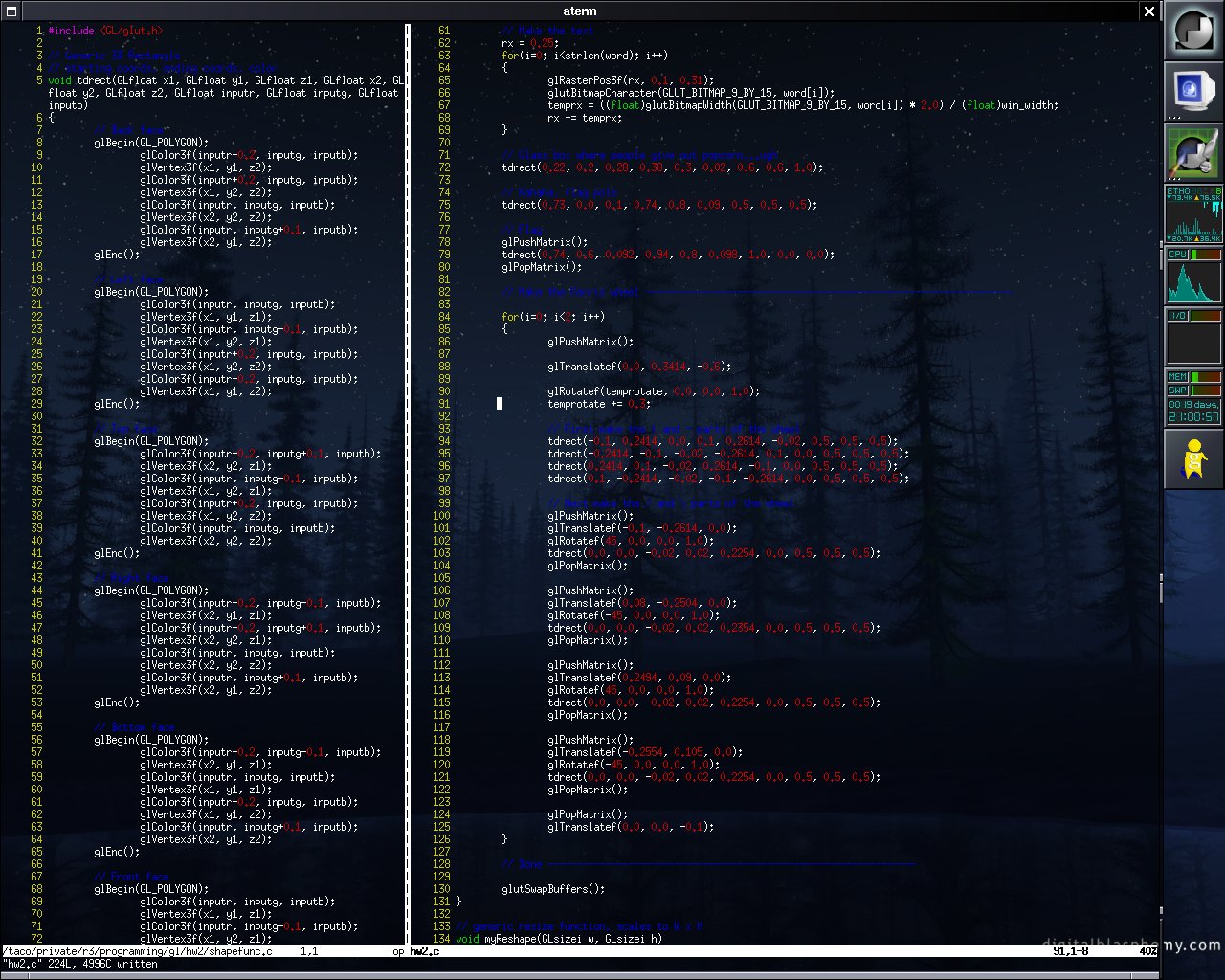Image resolution: width=1225 pixels, height=980 pixels.
Task: Click the CPU load graph dockapp
Action: click(x=1193, y=275)
